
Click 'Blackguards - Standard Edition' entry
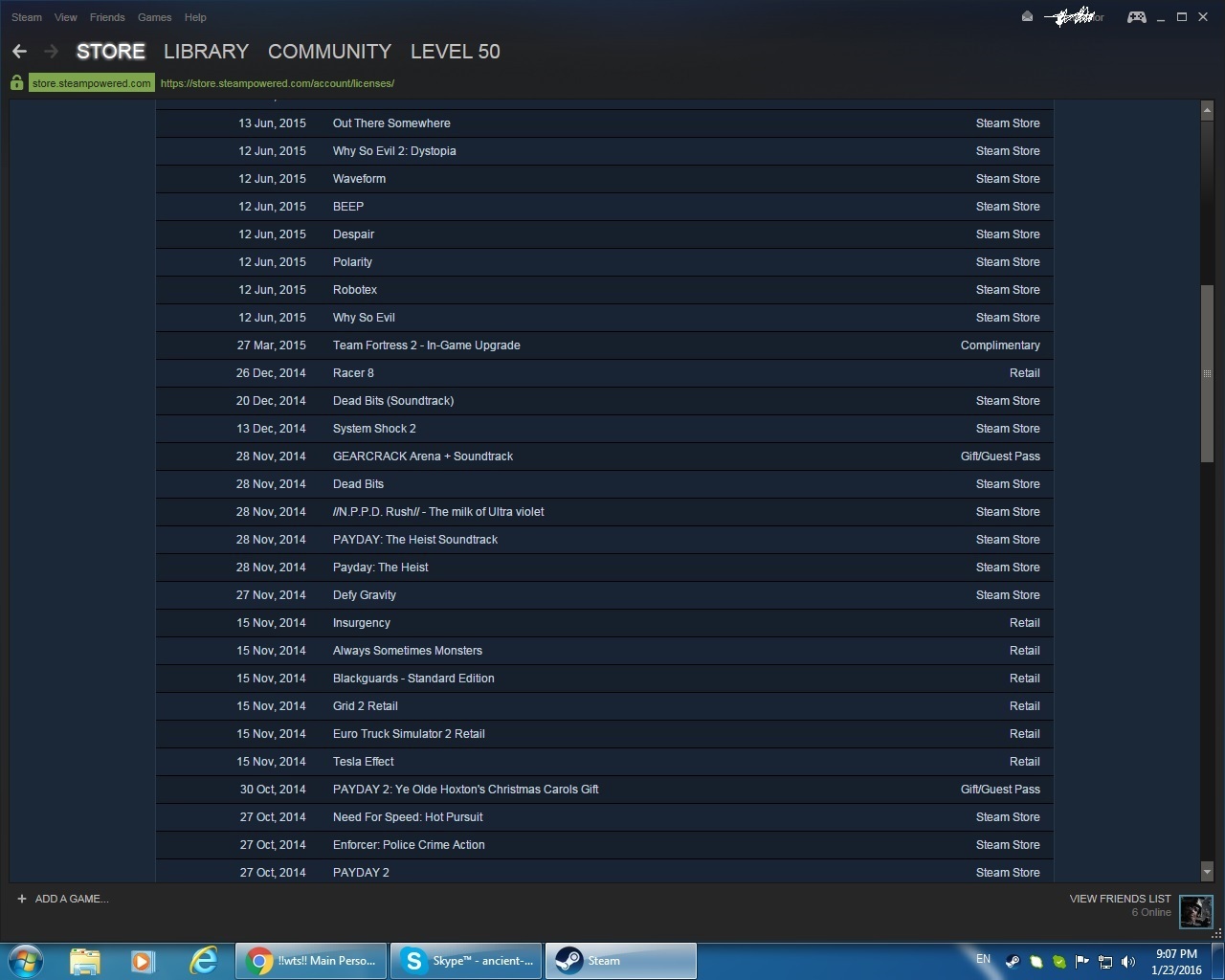tap(604, 679)
